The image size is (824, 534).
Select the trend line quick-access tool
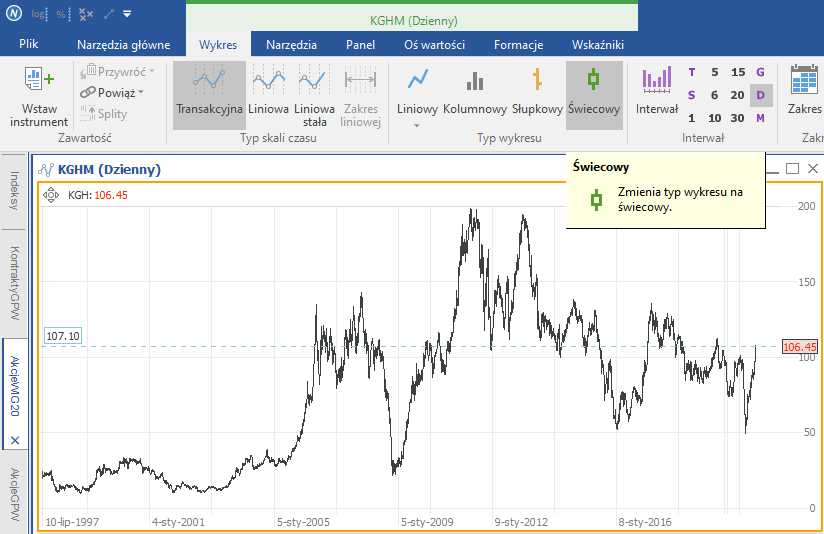tap(109, 14)
